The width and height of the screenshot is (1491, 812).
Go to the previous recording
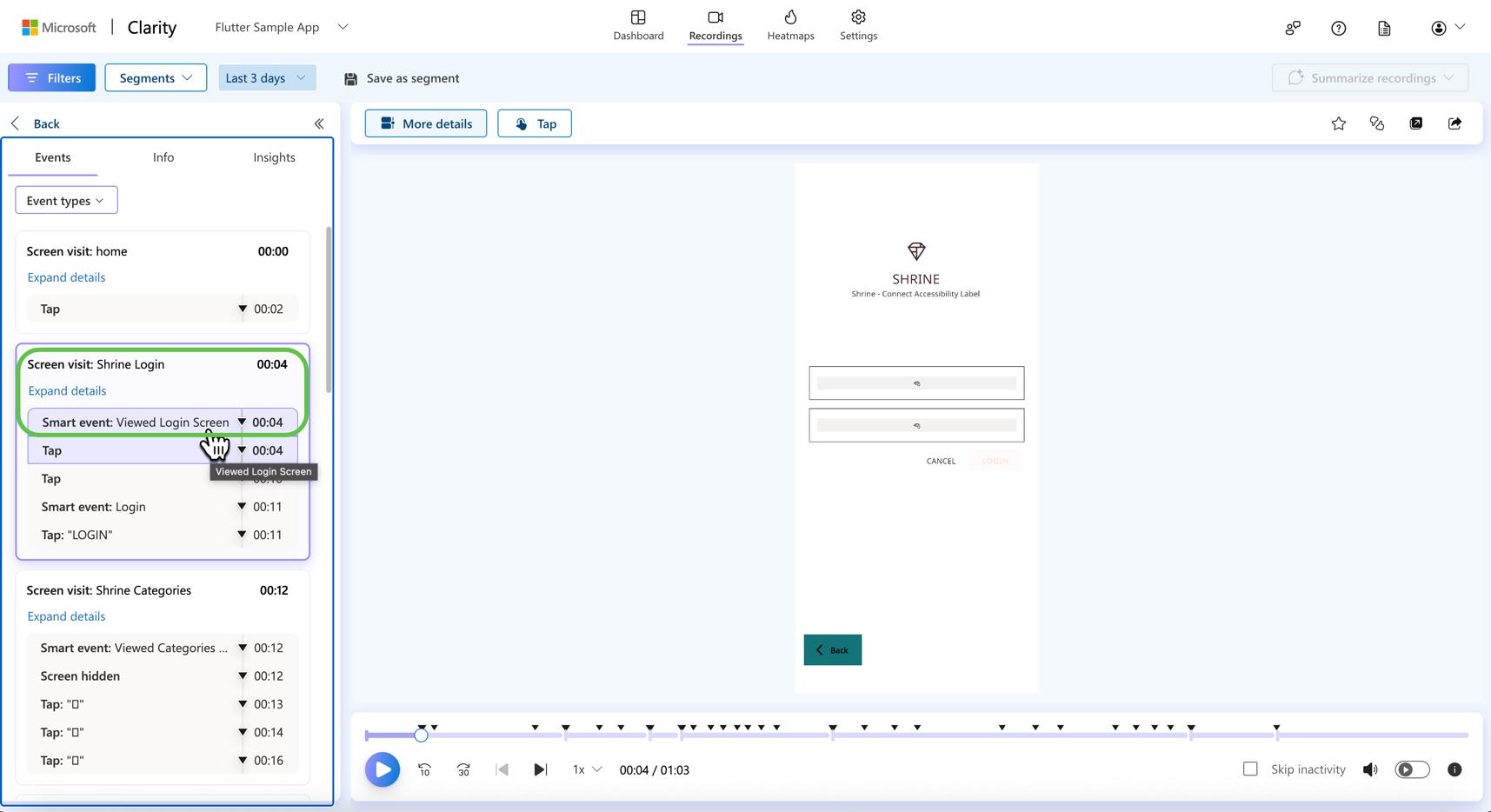click(502, 769)
